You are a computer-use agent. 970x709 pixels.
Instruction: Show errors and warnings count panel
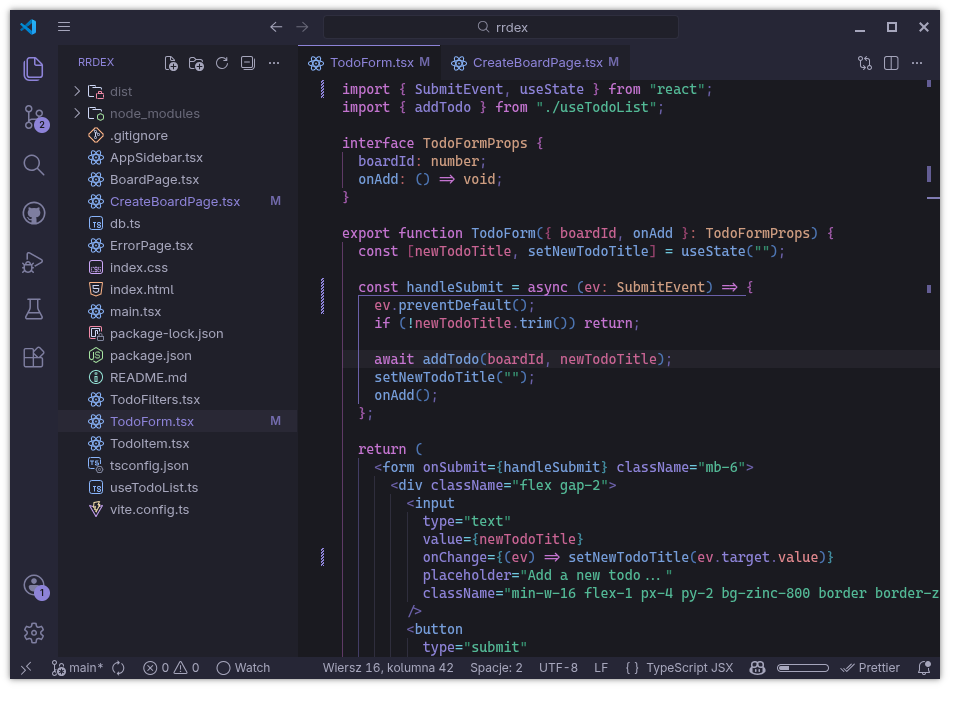pyautogui.click(x=171, y=668)
